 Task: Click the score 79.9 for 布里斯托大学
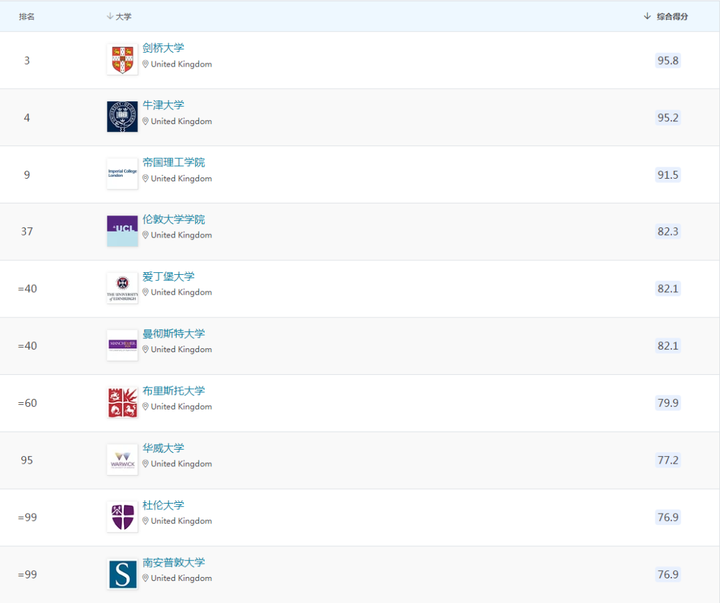tap(668, 403)
